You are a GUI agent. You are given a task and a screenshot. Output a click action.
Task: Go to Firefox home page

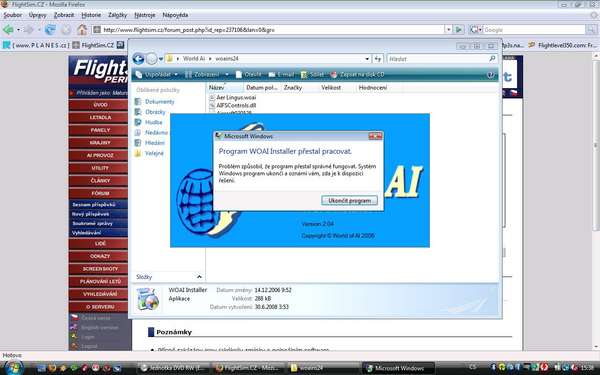point(82,29)
